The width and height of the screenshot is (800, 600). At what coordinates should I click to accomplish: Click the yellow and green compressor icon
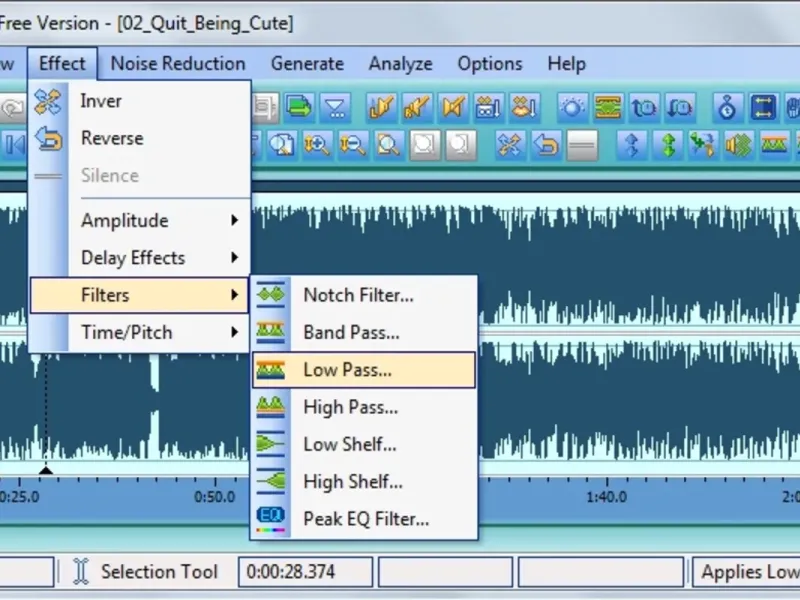point(608,108)
